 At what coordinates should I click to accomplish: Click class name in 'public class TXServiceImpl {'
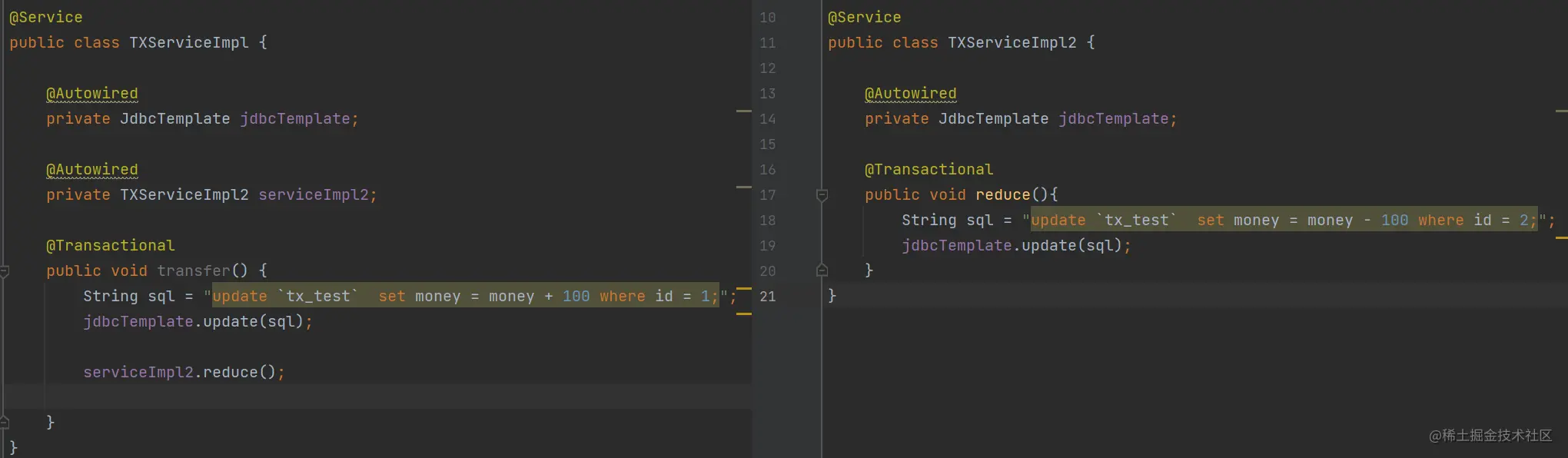(189, 43)
